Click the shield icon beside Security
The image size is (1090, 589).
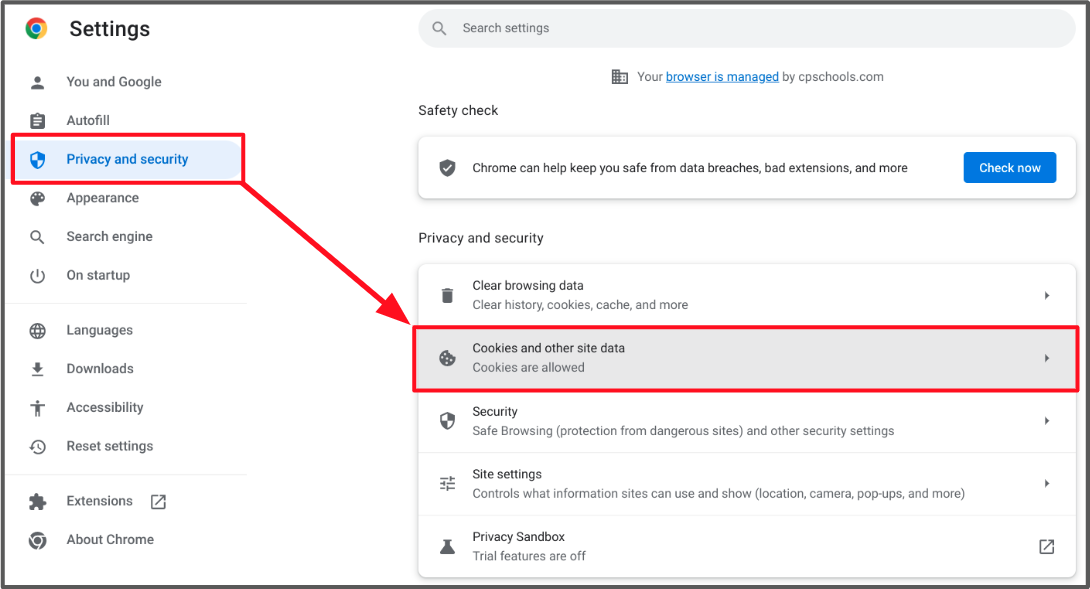pos(446,420)
